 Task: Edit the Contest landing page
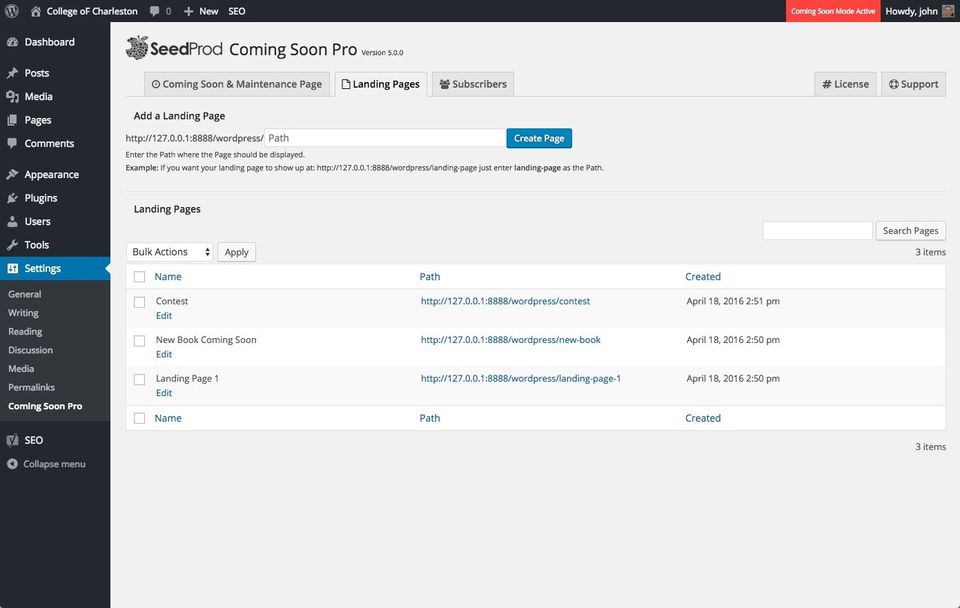(x=163, y=316)
